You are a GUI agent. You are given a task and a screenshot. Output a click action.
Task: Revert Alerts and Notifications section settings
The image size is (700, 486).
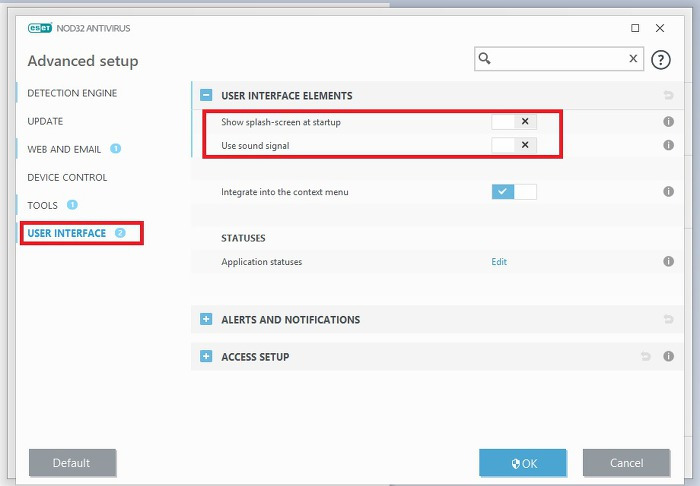point(668,319)
